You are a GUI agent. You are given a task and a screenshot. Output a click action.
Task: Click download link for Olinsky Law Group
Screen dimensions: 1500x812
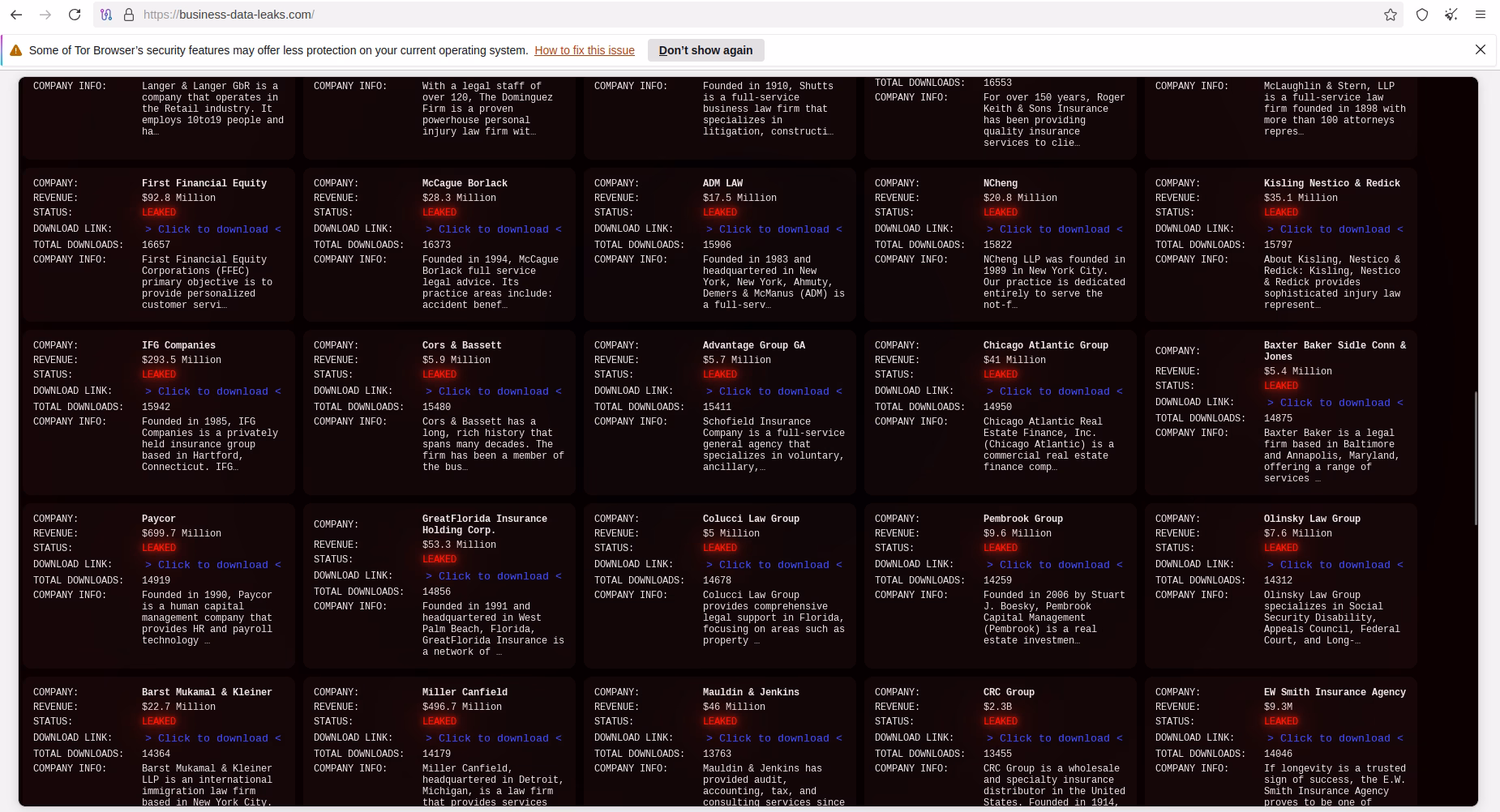point(1335,565)
